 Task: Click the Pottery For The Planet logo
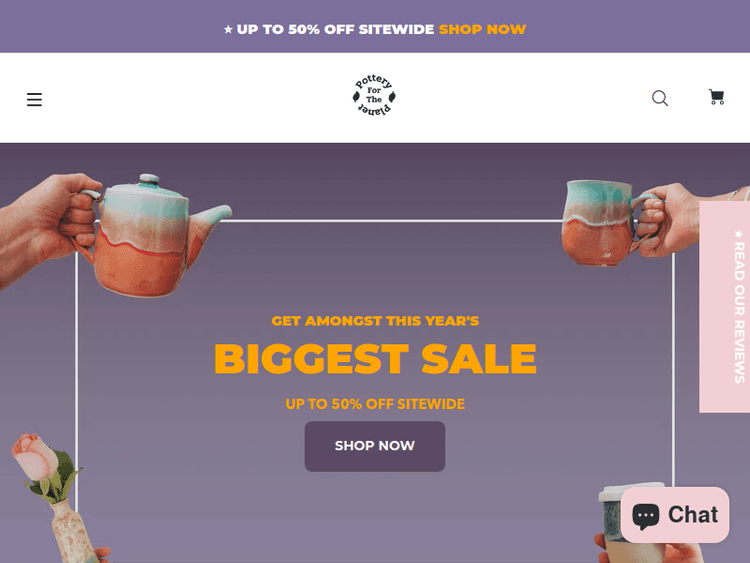coord(374,95)
